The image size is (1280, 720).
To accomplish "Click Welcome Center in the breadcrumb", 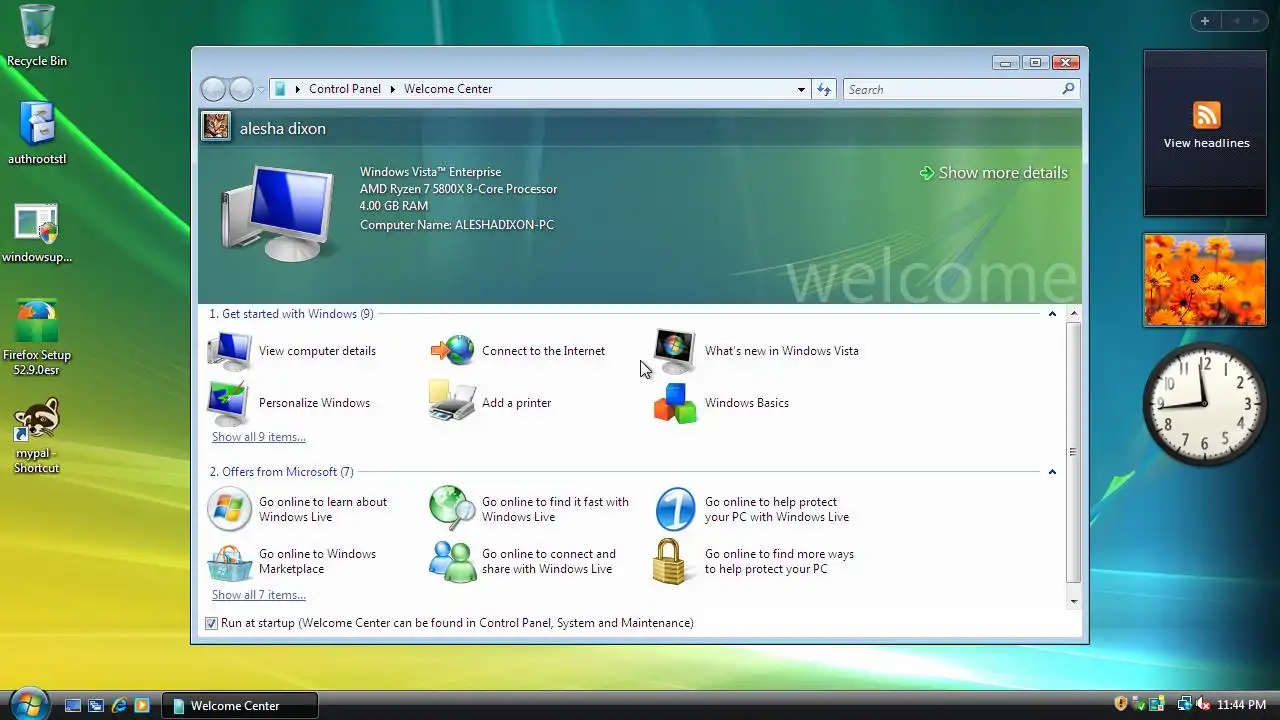I will point(448,89).
